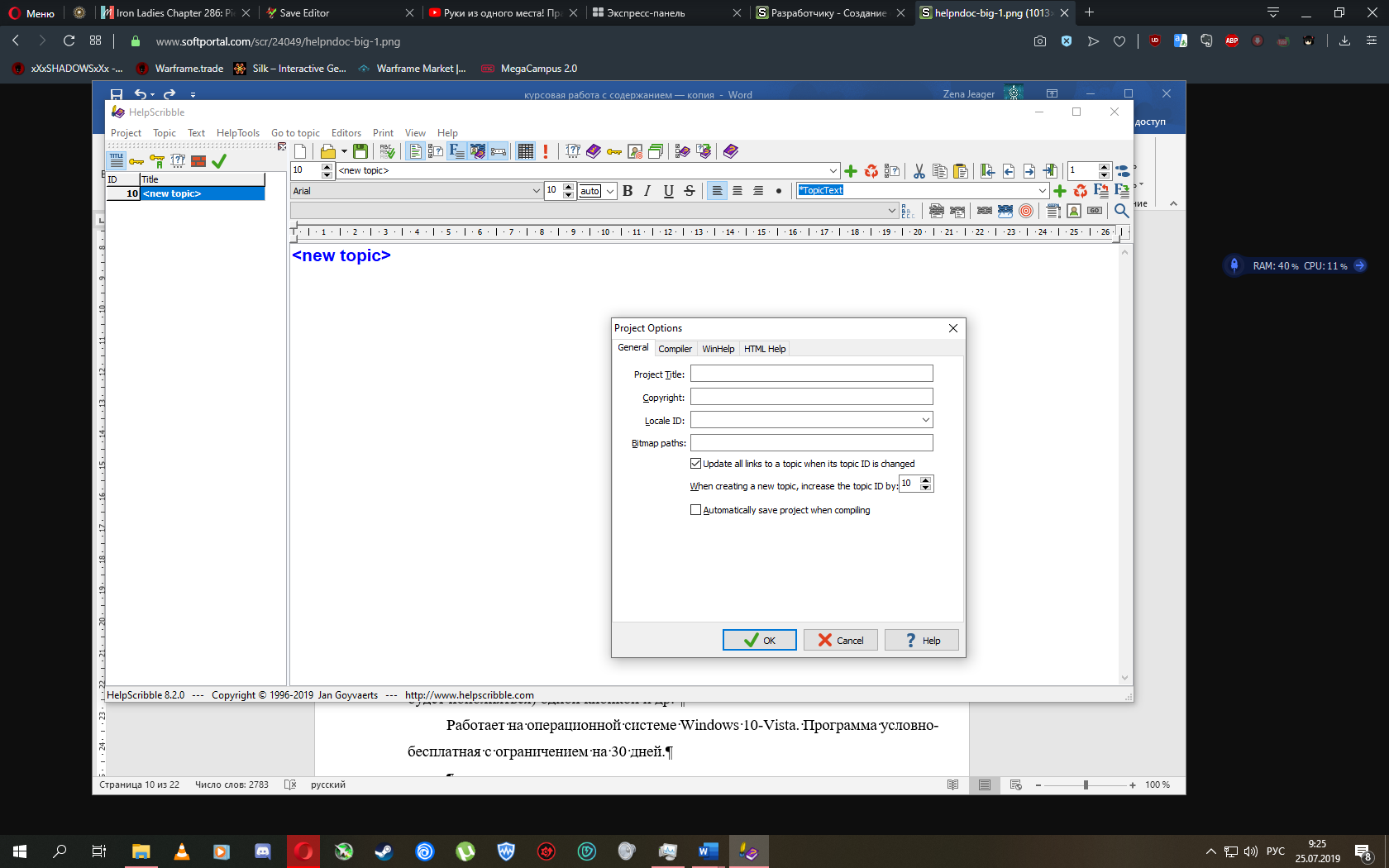1389x868 pixels.
Task: Switch to the Compiler tab
Action: click(675, 349)
